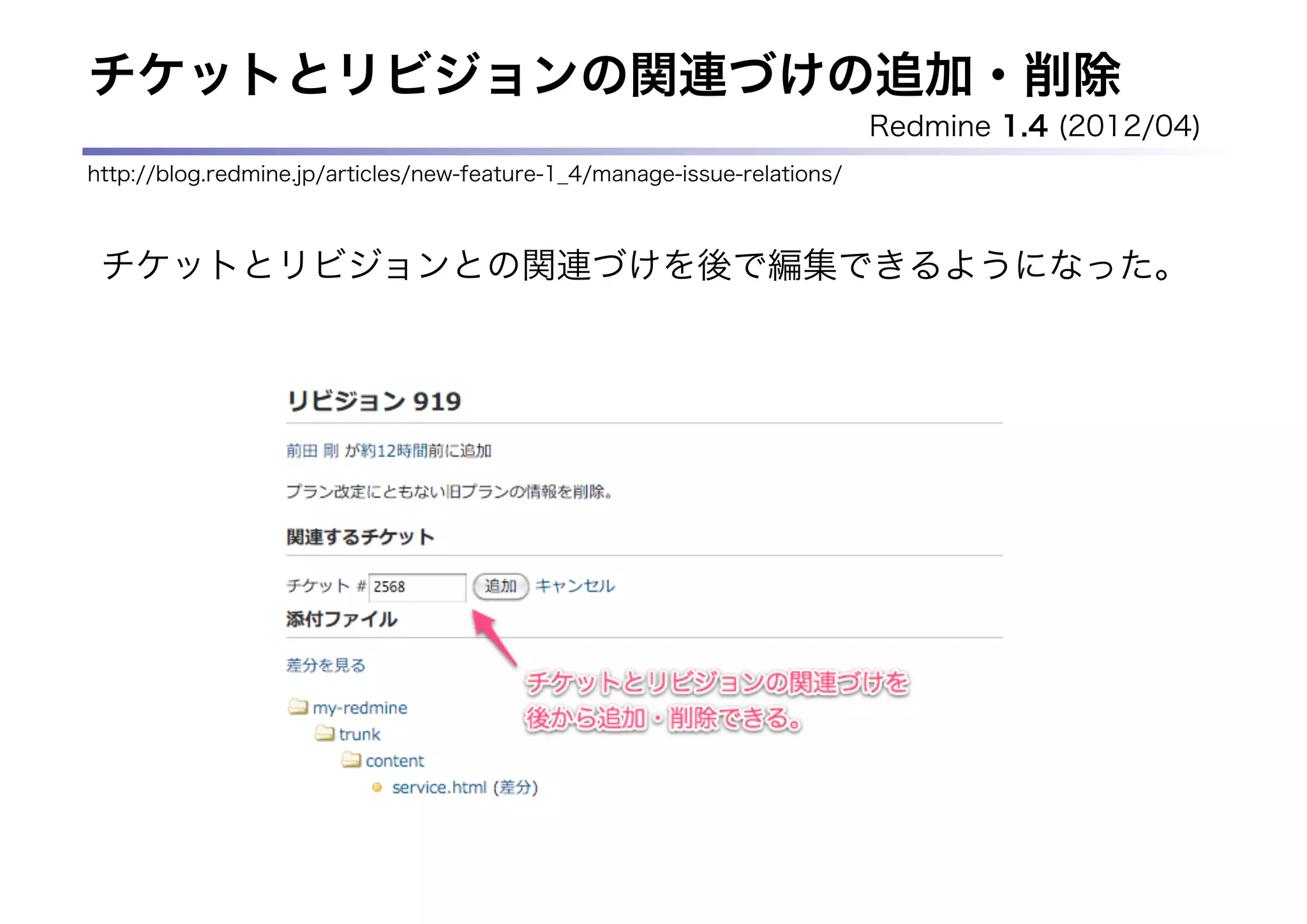Image resolution: width=1307 pixels, height=924 pixels.
Task: Click the 関連するチケット heading
Action: (361, 537)
